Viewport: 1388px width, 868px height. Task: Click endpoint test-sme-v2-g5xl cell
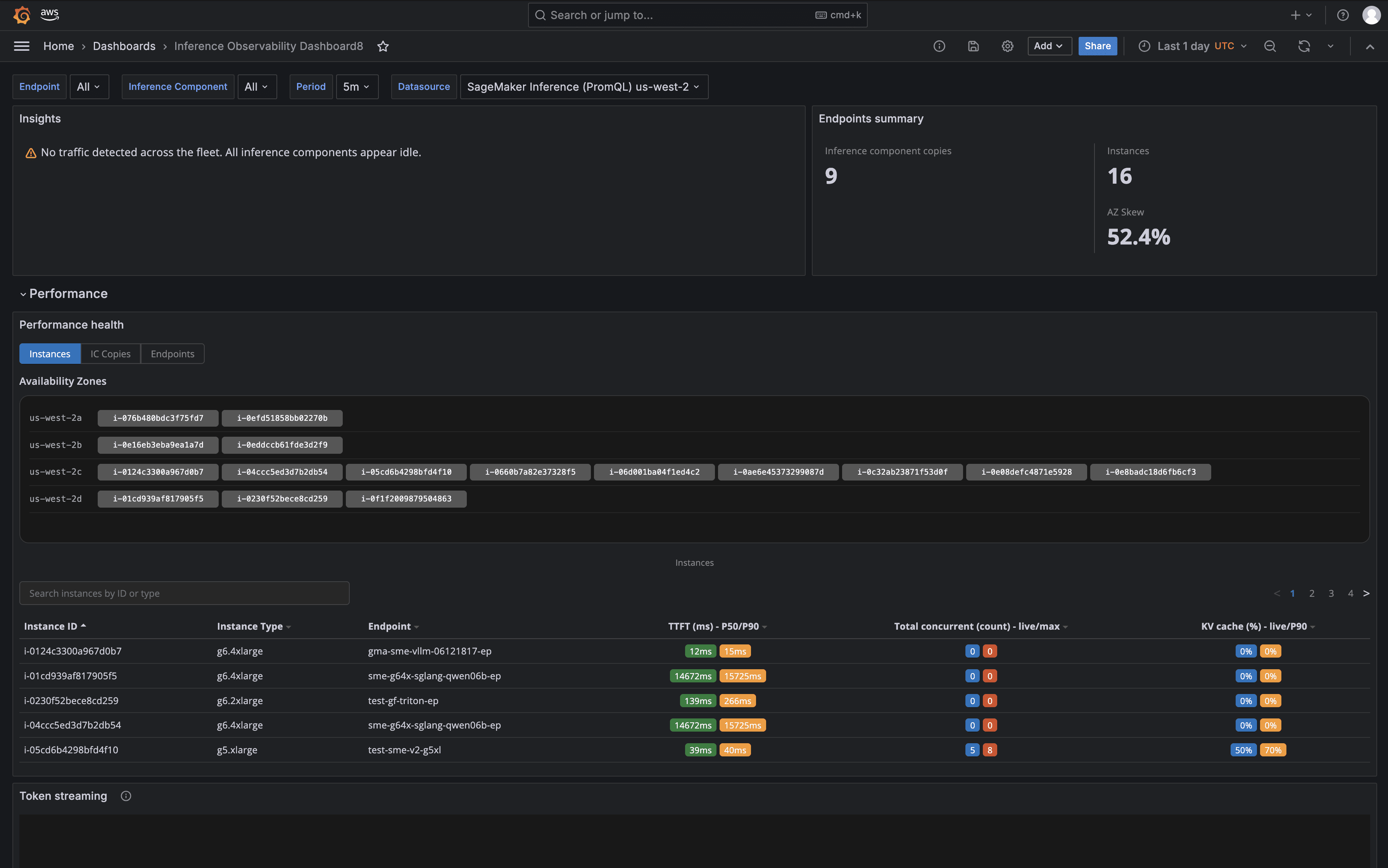click(x=404, y=750)
